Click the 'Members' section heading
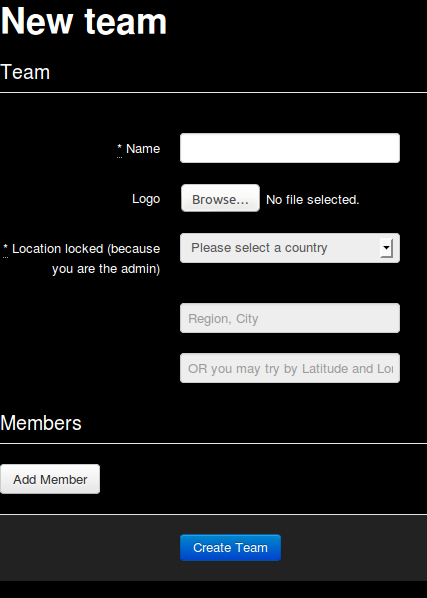This screenshot has height=598, width=427. click(41, 423)
